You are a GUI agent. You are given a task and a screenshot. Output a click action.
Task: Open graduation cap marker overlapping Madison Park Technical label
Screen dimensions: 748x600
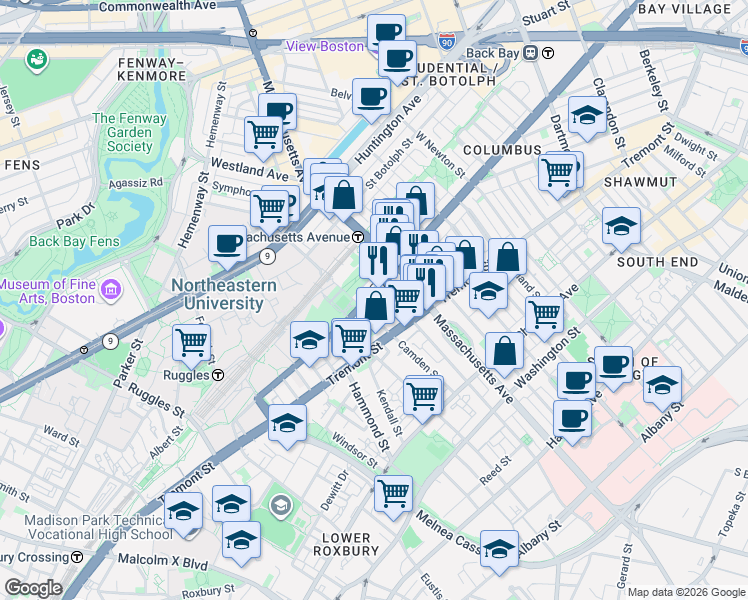tap(183, 513)
